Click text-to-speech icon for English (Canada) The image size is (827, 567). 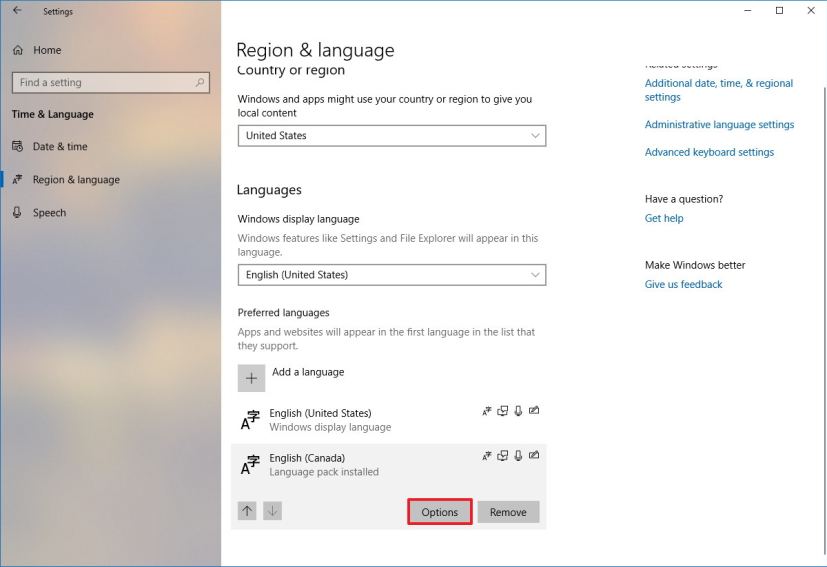pos(503,455)
